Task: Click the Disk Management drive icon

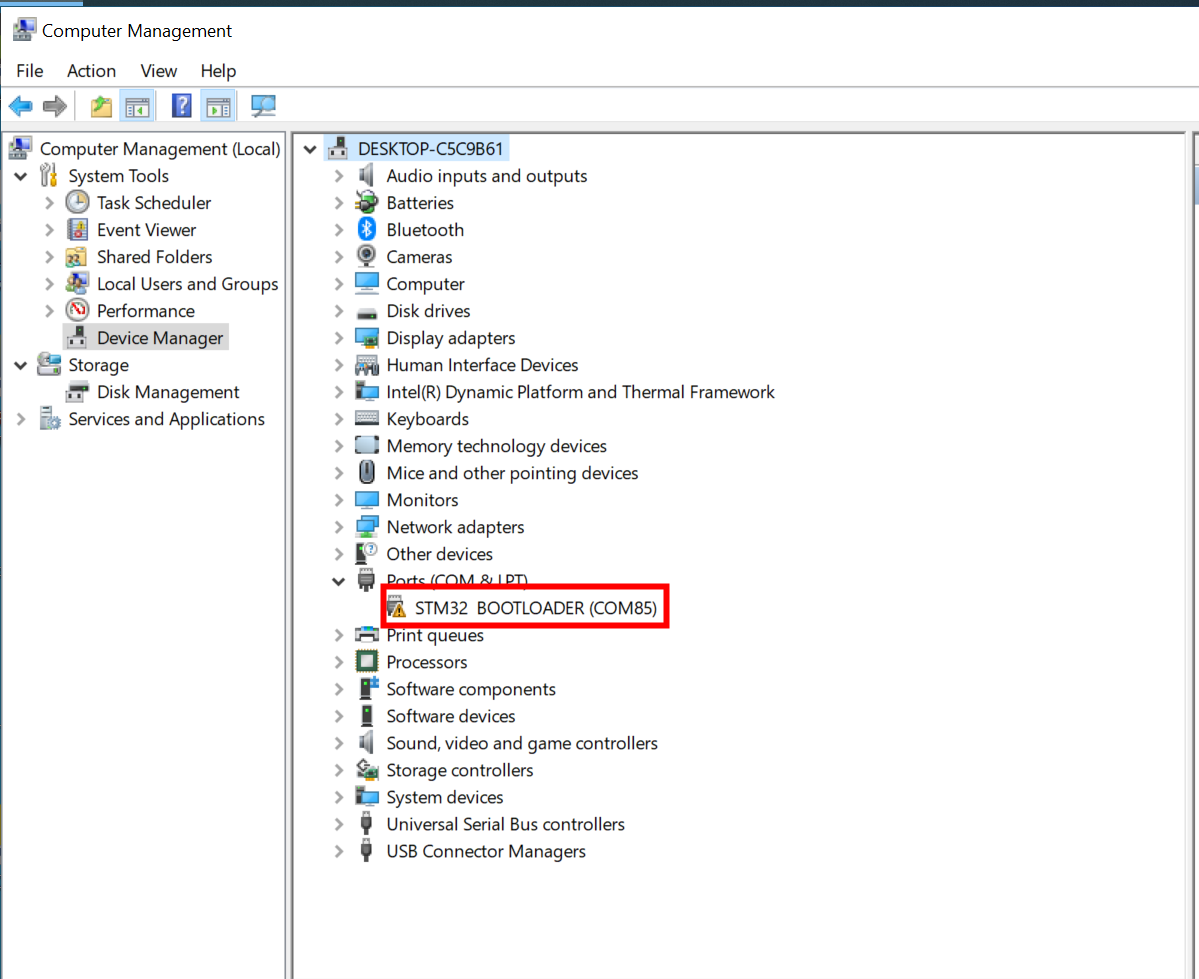Action: (77, 392)
